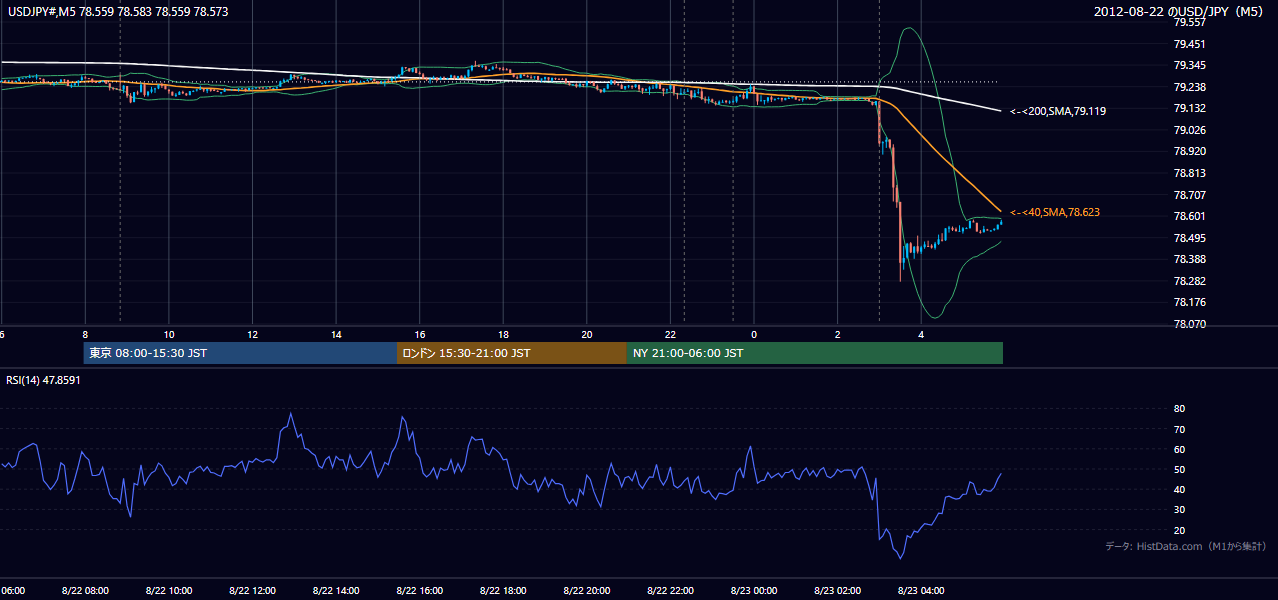The image size is (1278, 600).
Task: Click RSI axis level 80
Action: [x=1179, y=409]
